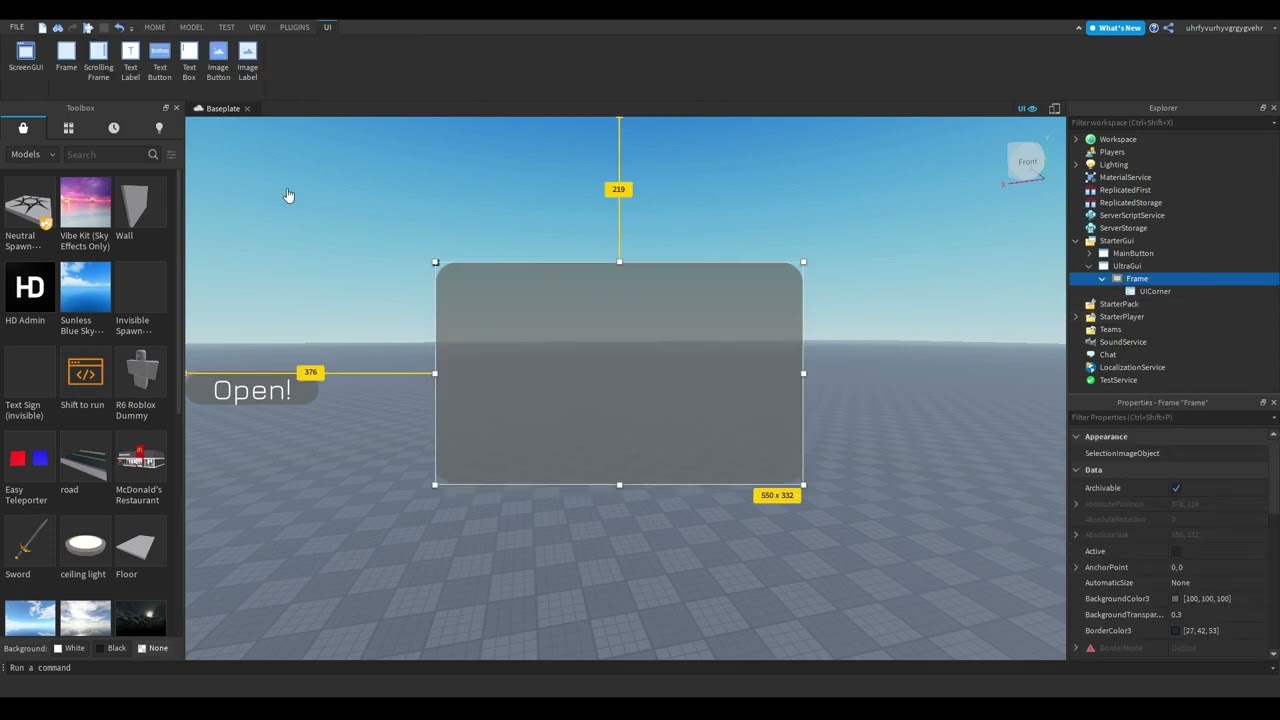Click the new file icon in quick access bar

pyautogui.click(x=42, y=28)
